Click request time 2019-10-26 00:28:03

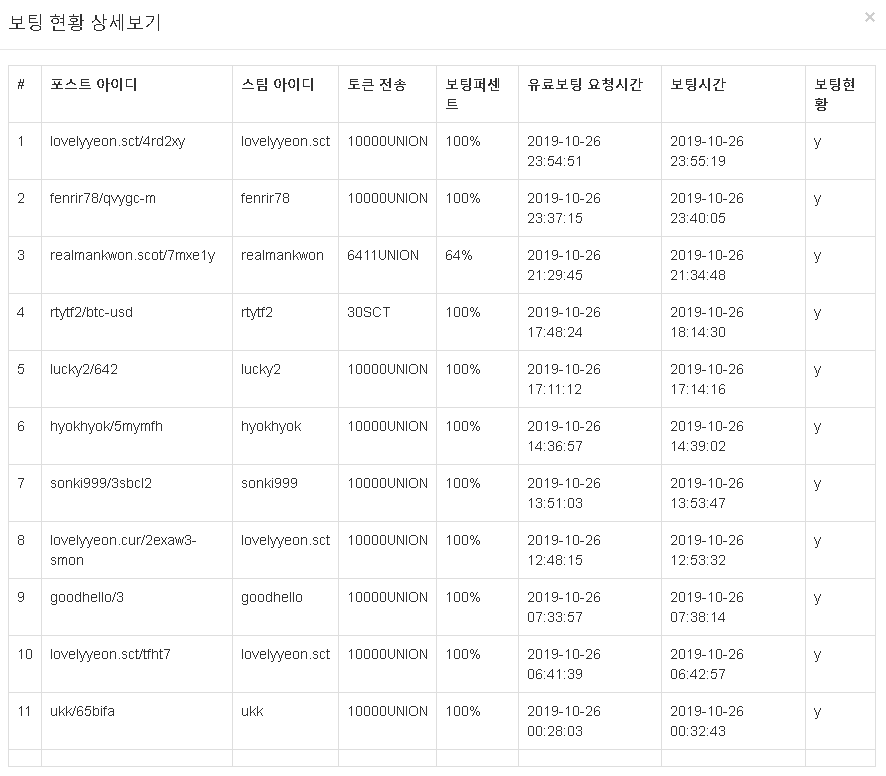[x=564, y=722]
